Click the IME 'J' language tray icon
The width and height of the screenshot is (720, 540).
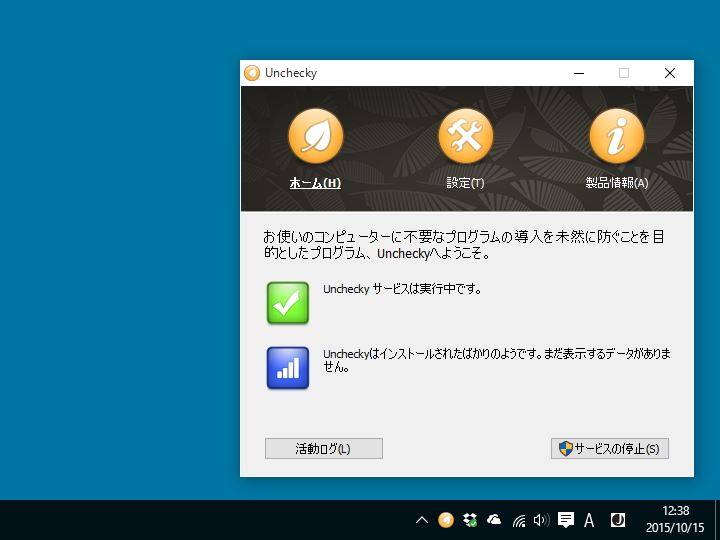point(618,520)
